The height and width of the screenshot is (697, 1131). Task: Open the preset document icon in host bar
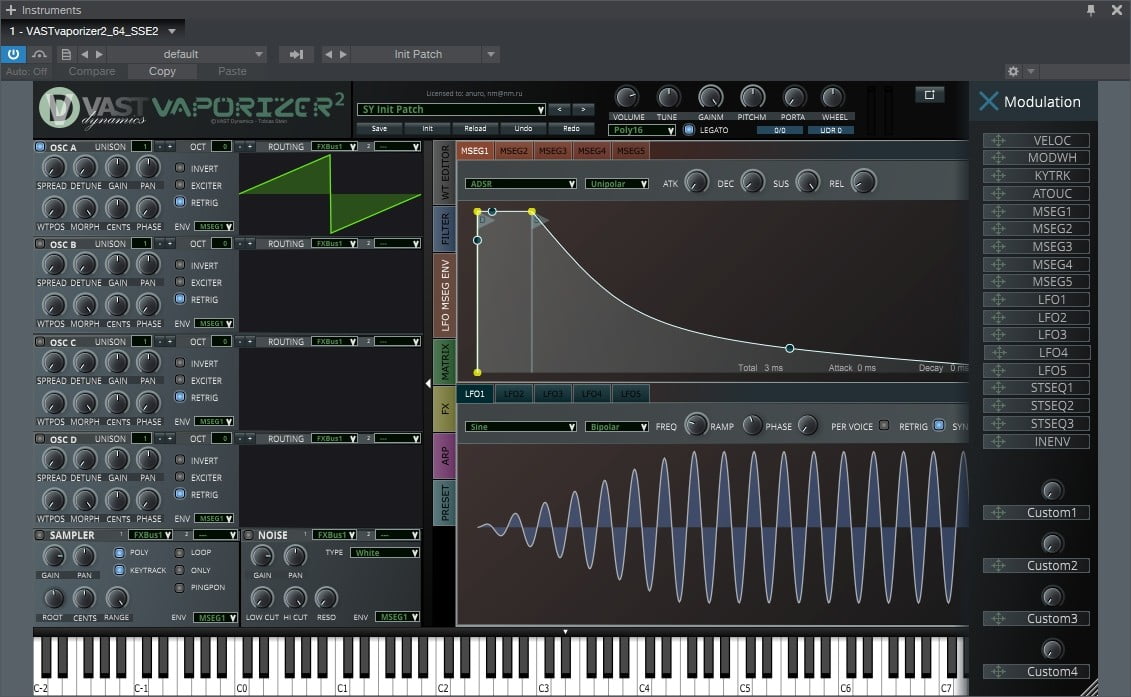(x=66, y=54)
